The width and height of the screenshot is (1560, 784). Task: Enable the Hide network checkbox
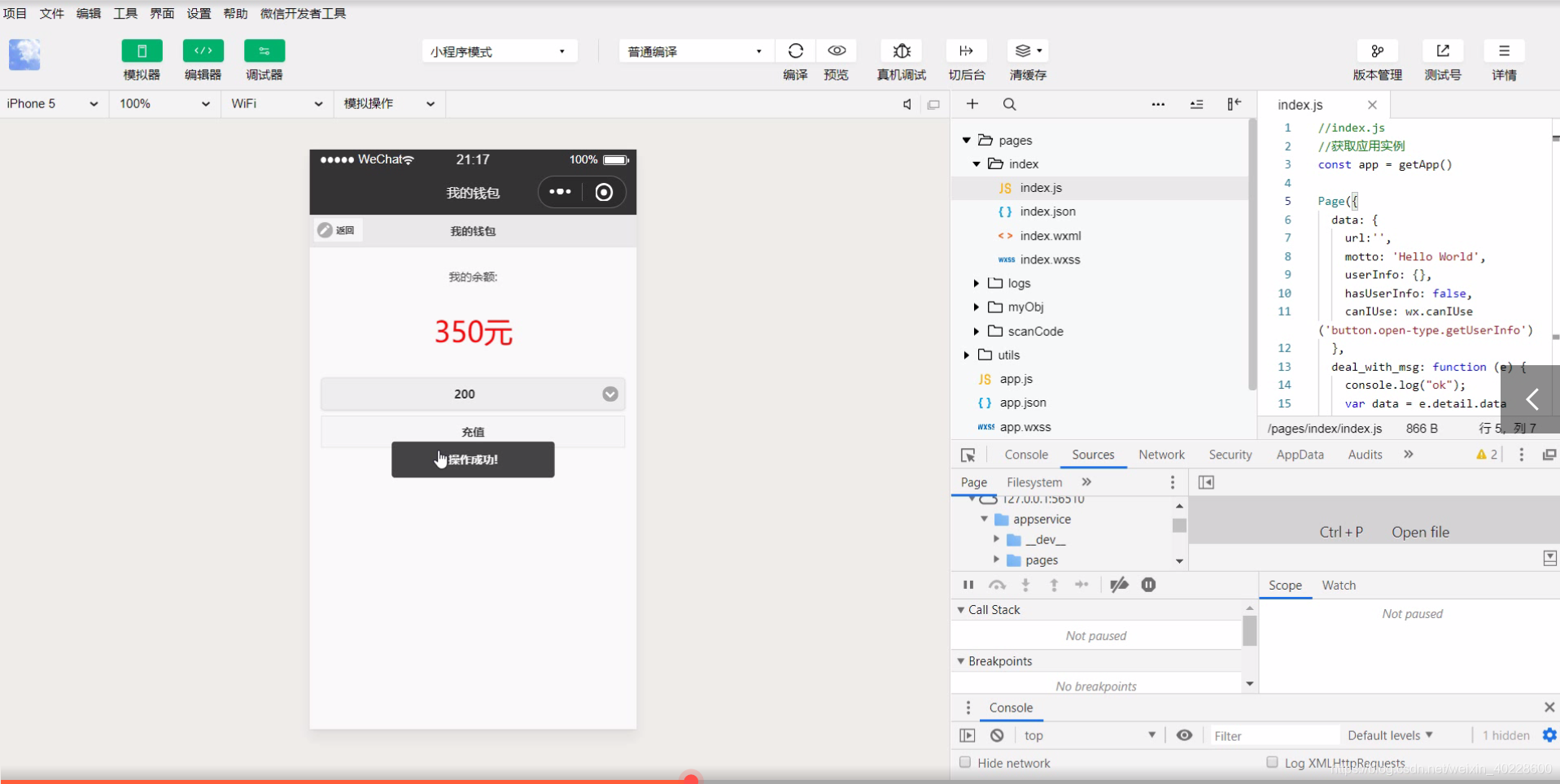[965, 762]
